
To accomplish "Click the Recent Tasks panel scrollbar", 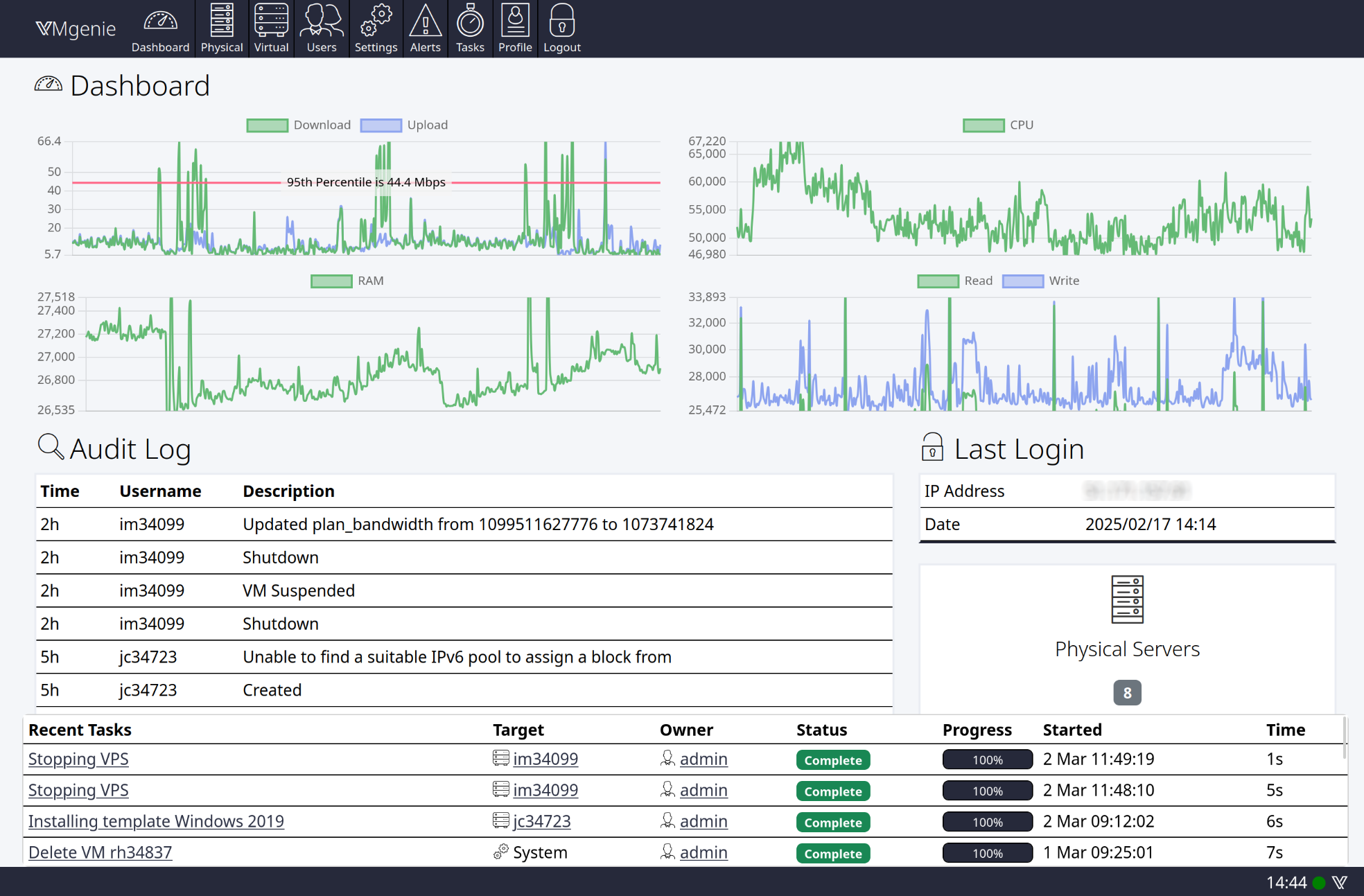I will pyautogui.click(x=1345, y=739).
